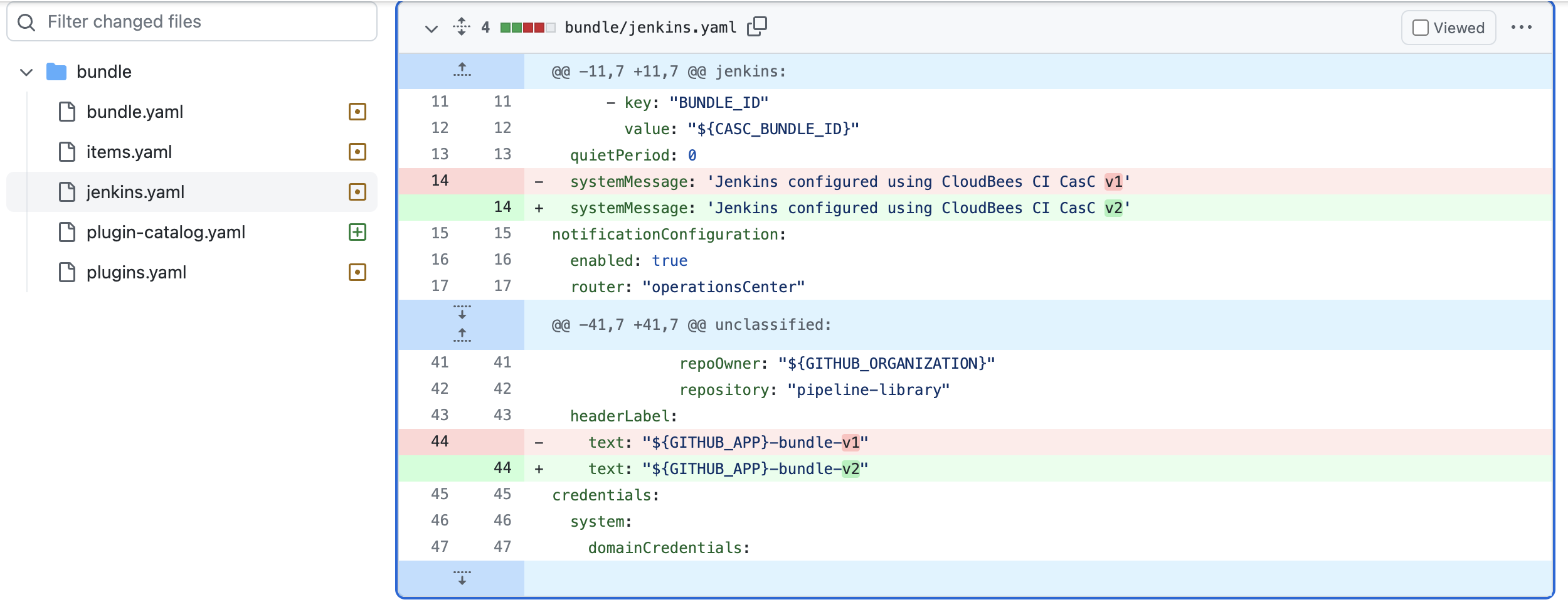Click line number 14 on the removed line
1568x607 pixels.
[440, 180]
